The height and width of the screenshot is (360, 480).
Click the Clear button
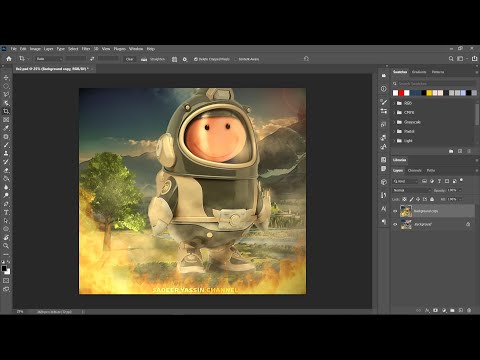(129, 59)
